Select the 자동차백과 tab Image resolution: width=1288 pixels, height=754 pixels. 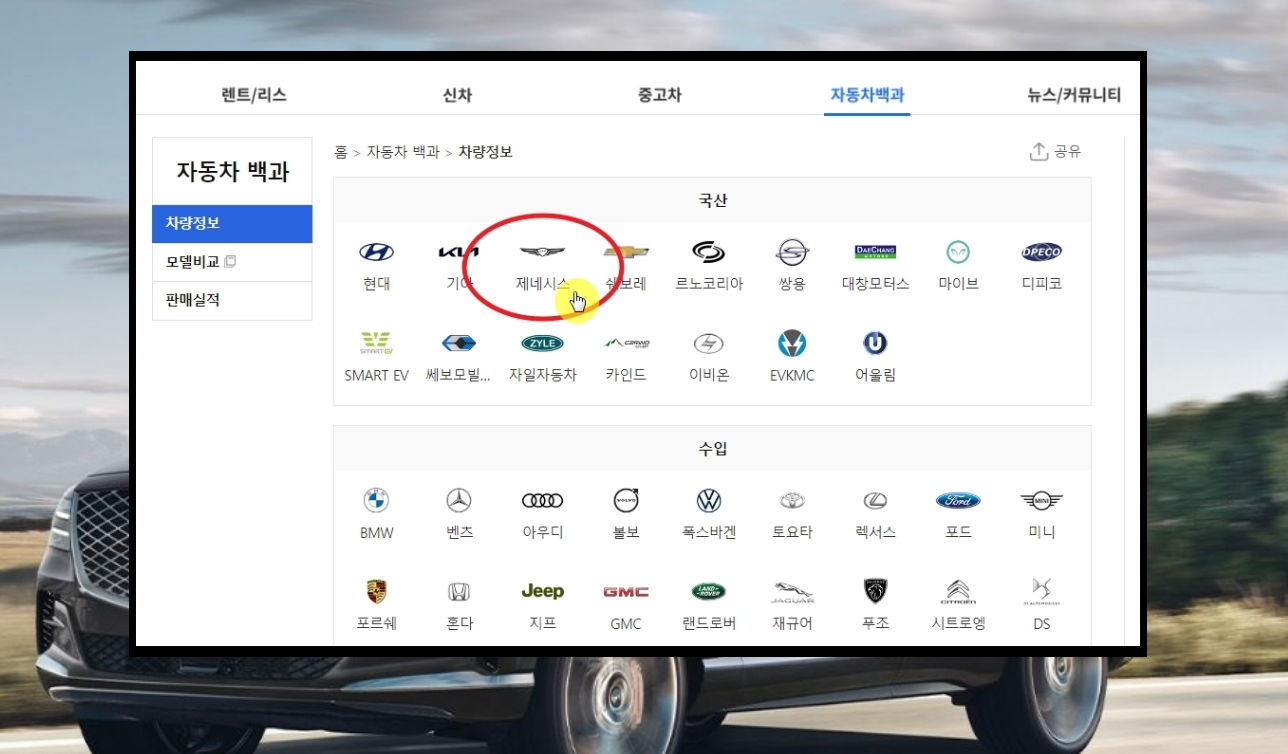pyautogui.click(x=867, y=95)
